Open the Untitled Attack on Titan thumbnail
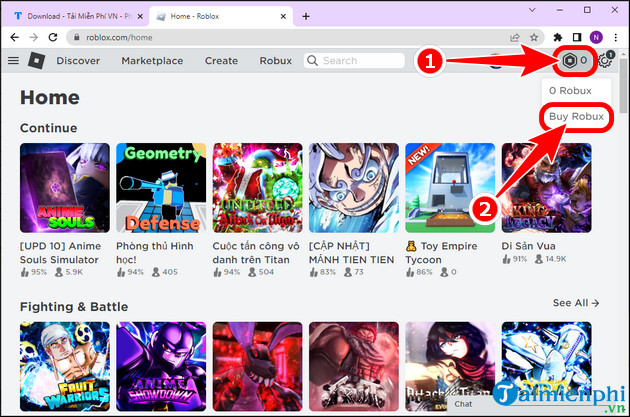630x417 pixels. [x=258, y=188]
